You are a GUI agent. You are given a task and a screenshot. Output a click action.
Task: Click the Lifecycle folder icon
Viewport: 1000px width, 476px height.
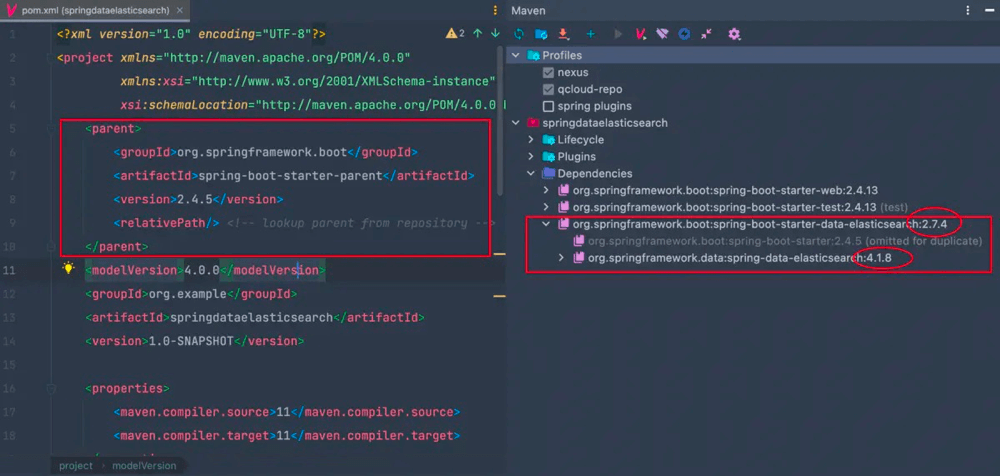pos(548,140)
